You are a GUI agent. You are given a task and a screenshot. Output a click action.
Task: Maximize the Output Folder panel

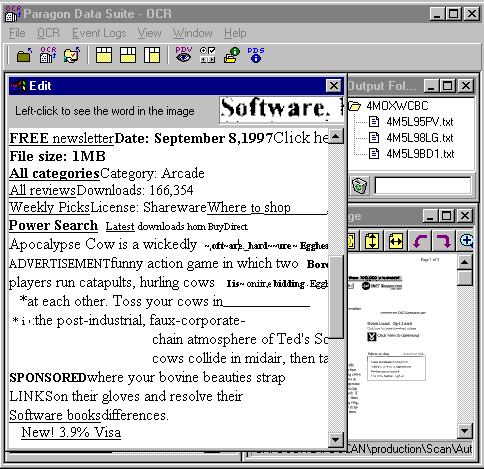click(448, 86)
